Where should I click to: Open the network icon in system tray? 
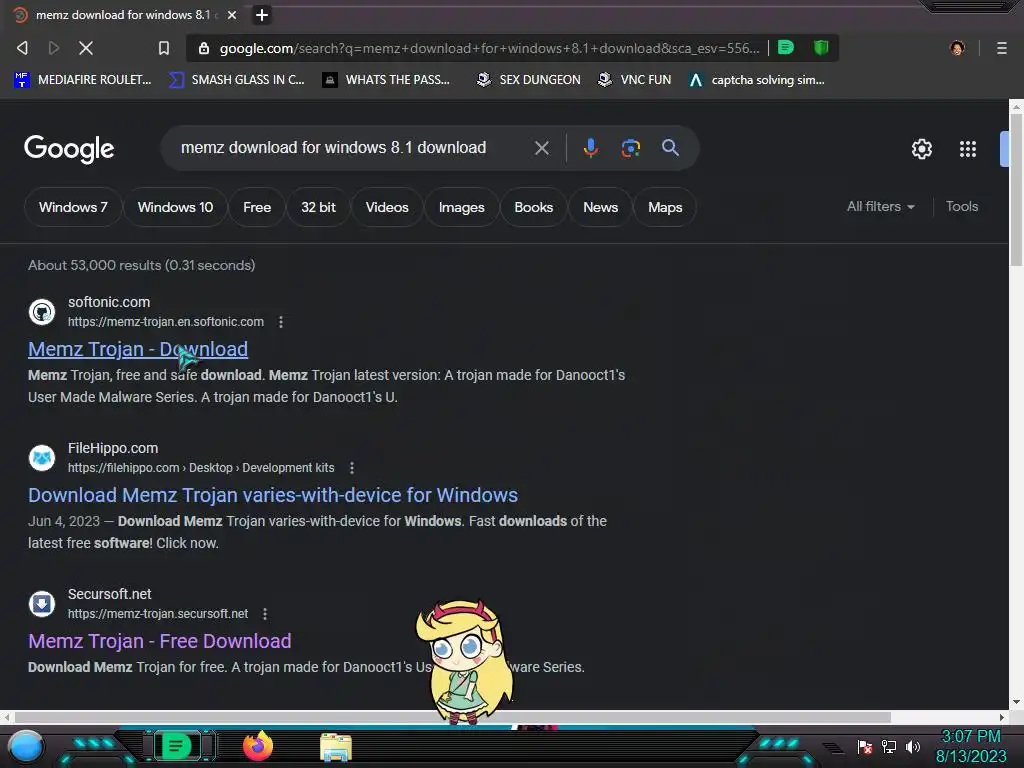point(889,746)
